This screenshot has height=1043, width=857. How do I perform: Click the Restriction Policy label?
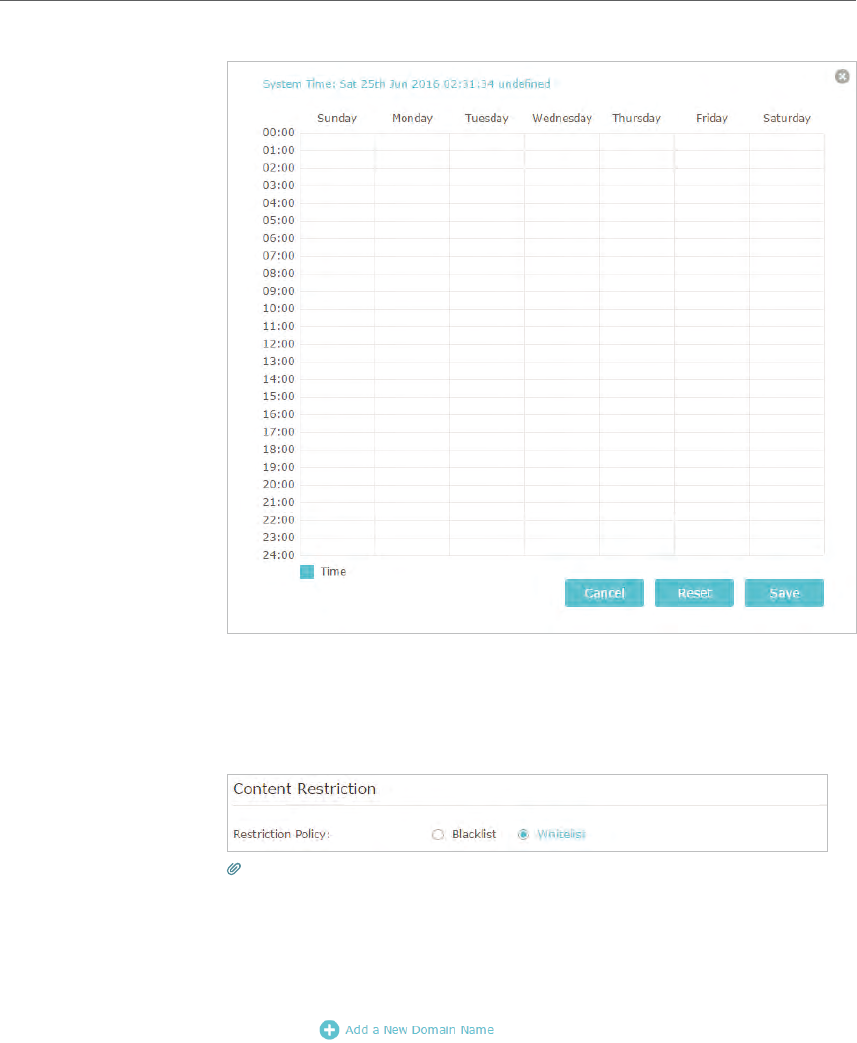[281, 834]
